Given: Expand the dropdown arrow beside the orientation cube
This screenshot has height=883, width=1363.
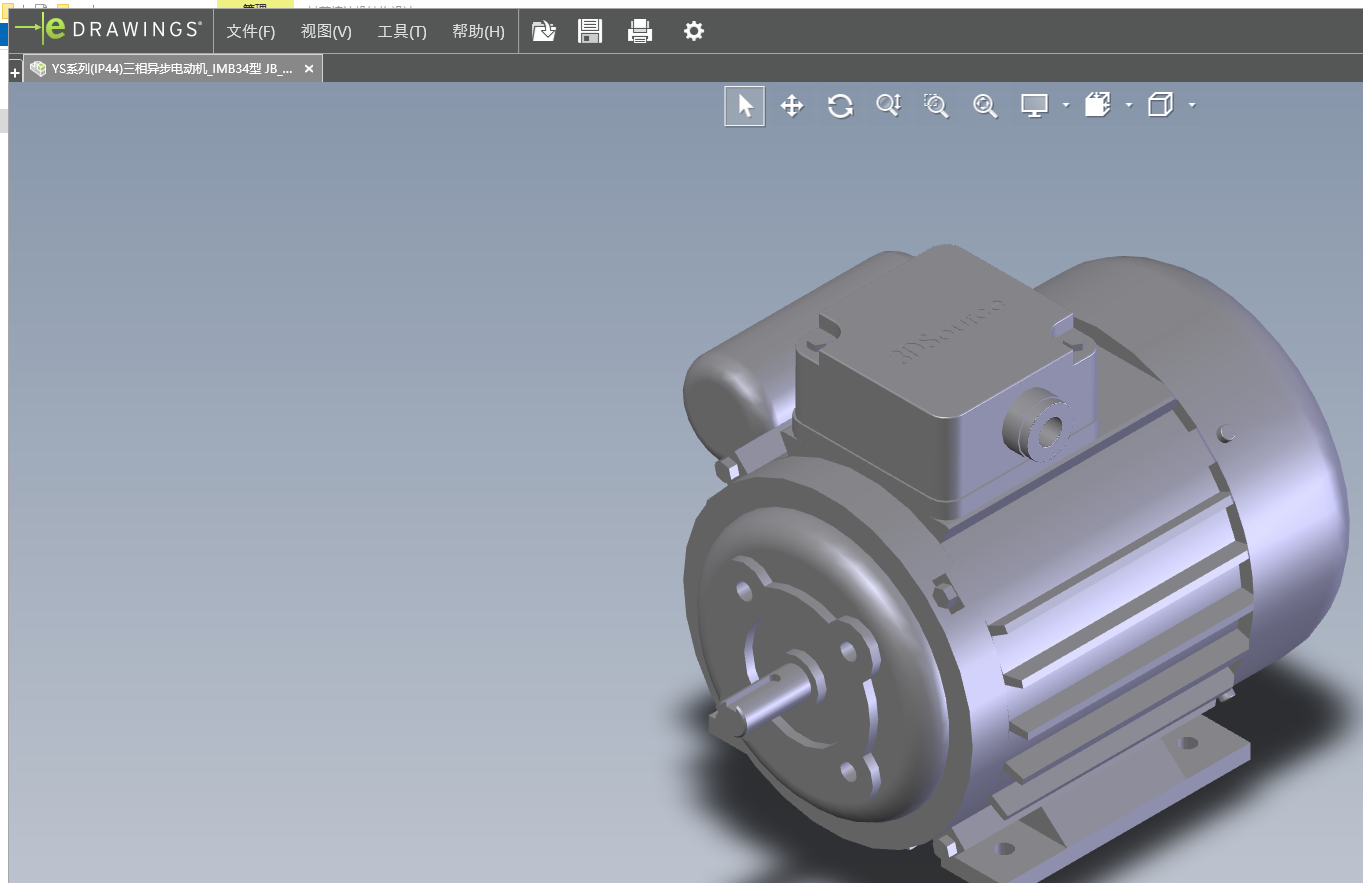Looking at the screenshot, I should (1129, 105).
